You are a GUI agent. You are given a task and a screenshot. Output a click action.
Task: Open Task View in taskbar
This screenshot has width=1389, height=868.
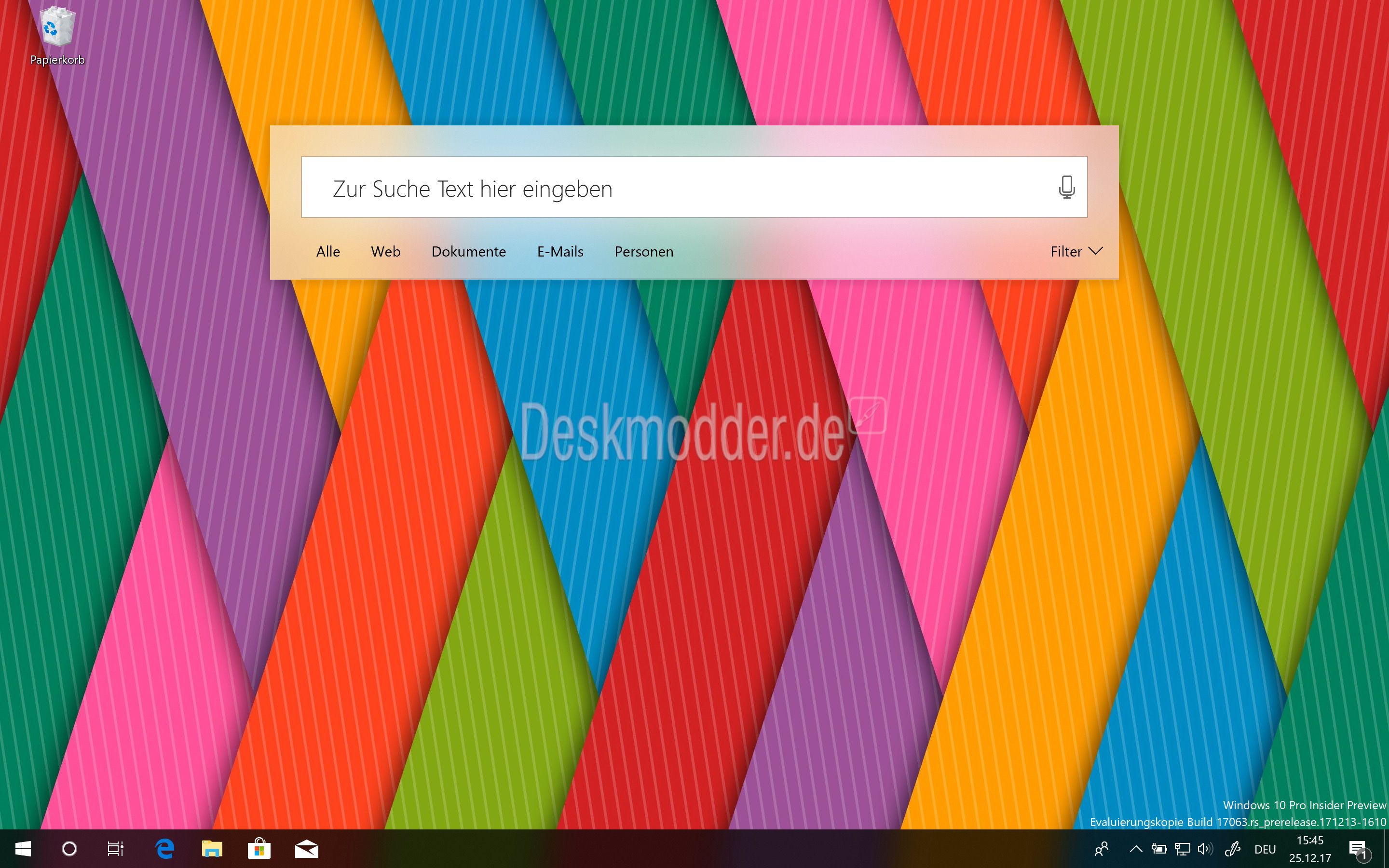tap(116, 849)
